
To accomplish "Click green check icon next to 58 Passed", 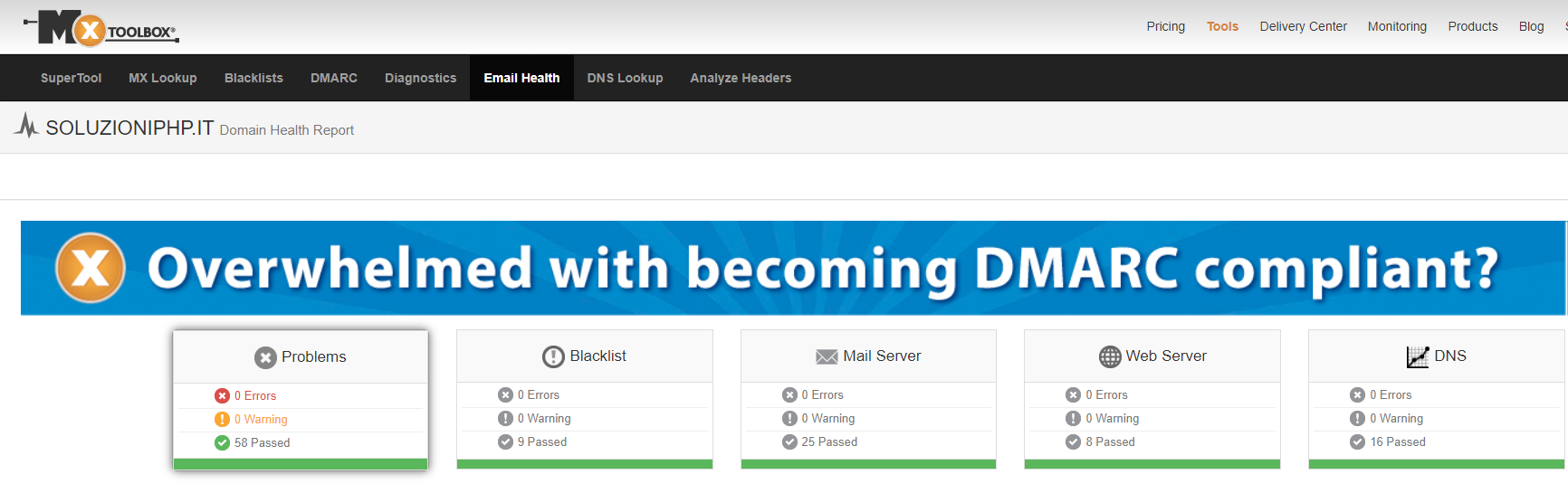I will (x=222, y=442).
